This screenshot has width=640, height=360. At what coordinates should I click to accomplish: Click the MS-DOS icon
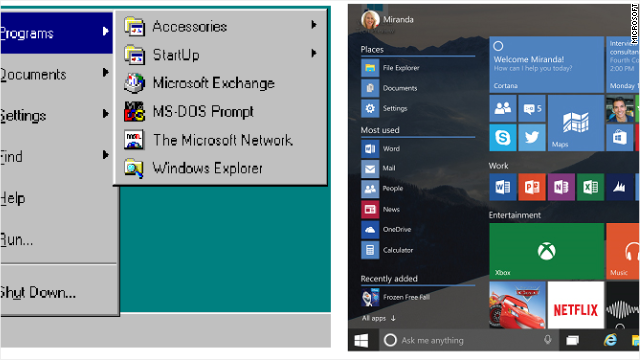[x=134, y=111]
